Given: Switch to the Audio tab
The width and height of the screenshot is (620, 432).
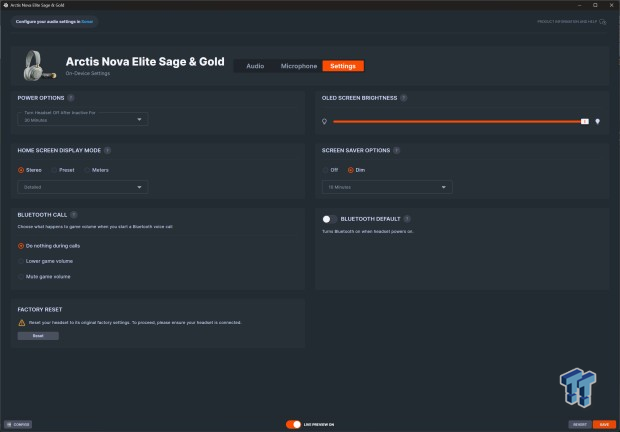Looking at the screenshot, I should (x=255, y=66).
